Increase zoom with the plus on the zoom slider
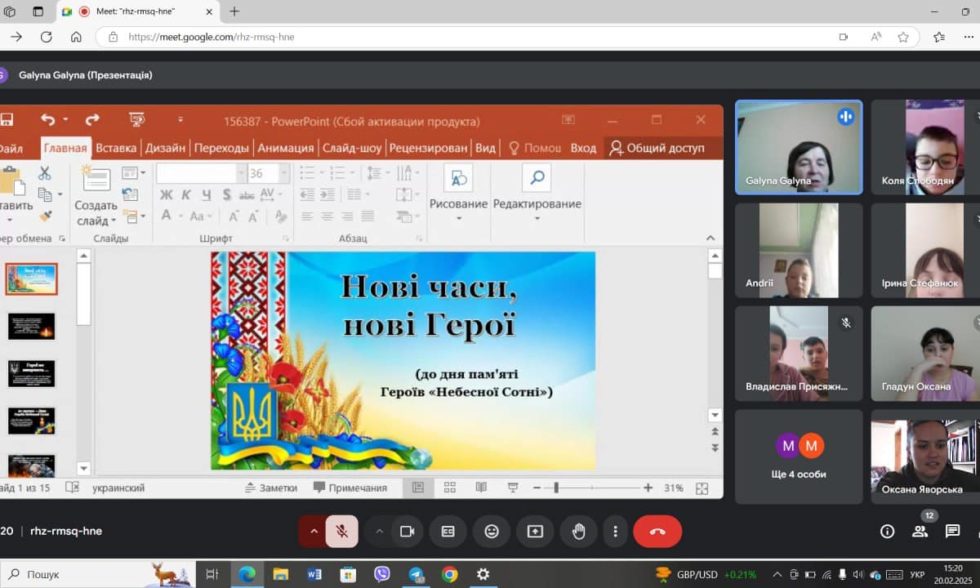The image size is (980, 588). click(x=648, y=489)
